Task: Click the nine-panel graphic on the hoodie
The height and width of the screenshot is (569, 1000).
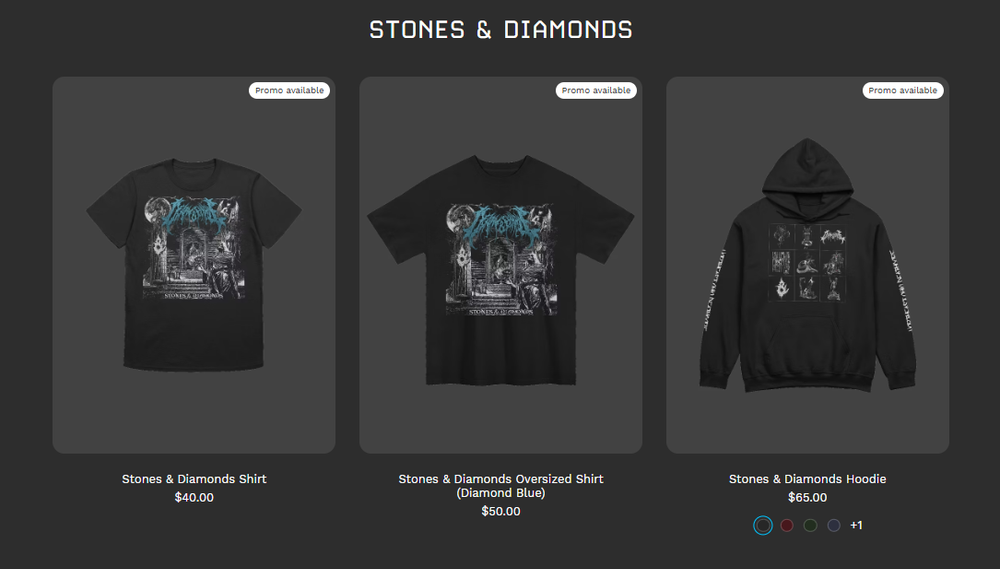Action: coord(807,262)
